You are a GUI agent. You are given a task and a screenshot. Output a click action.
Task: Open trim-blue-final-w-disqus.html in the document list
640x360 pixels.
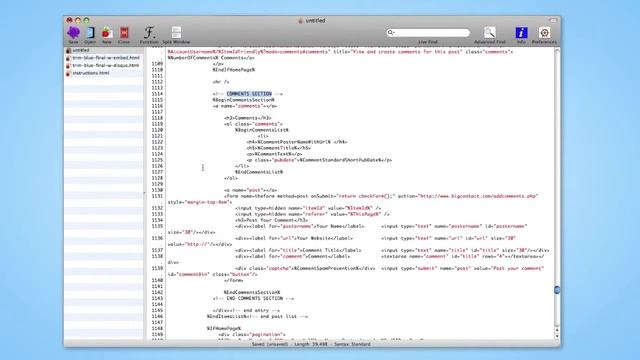105,65
